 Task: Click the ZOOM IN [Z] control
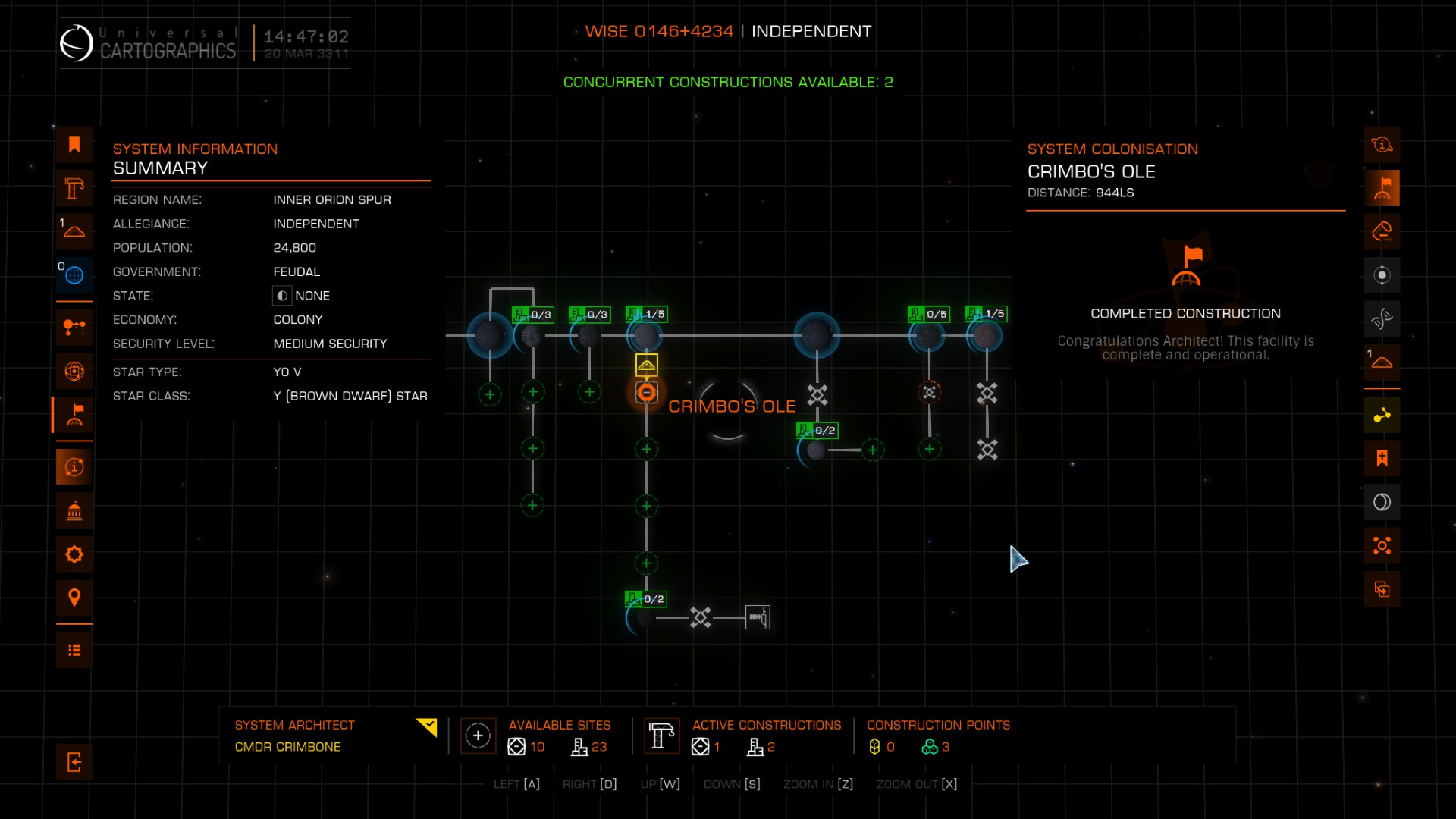point(818,784)
